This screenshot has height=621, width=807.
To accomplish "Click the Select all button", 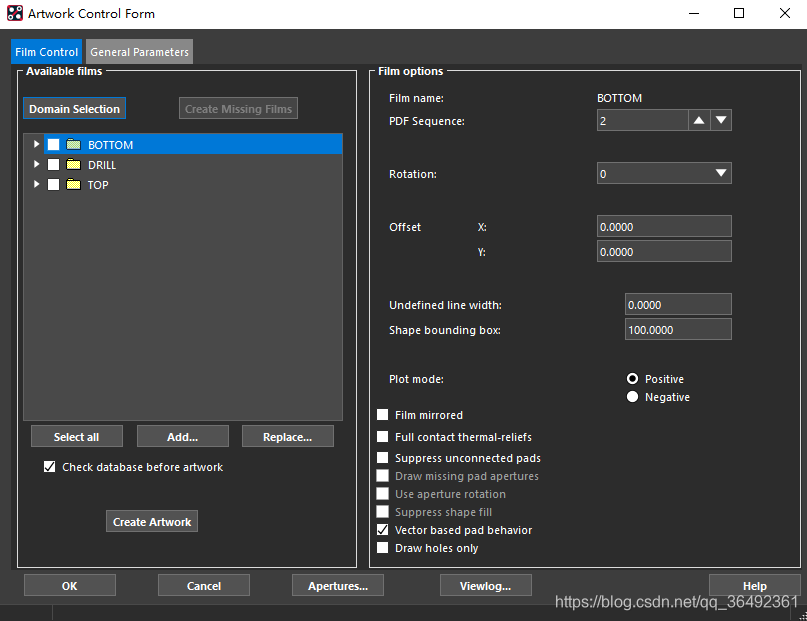I will click(x=76, y=437).
